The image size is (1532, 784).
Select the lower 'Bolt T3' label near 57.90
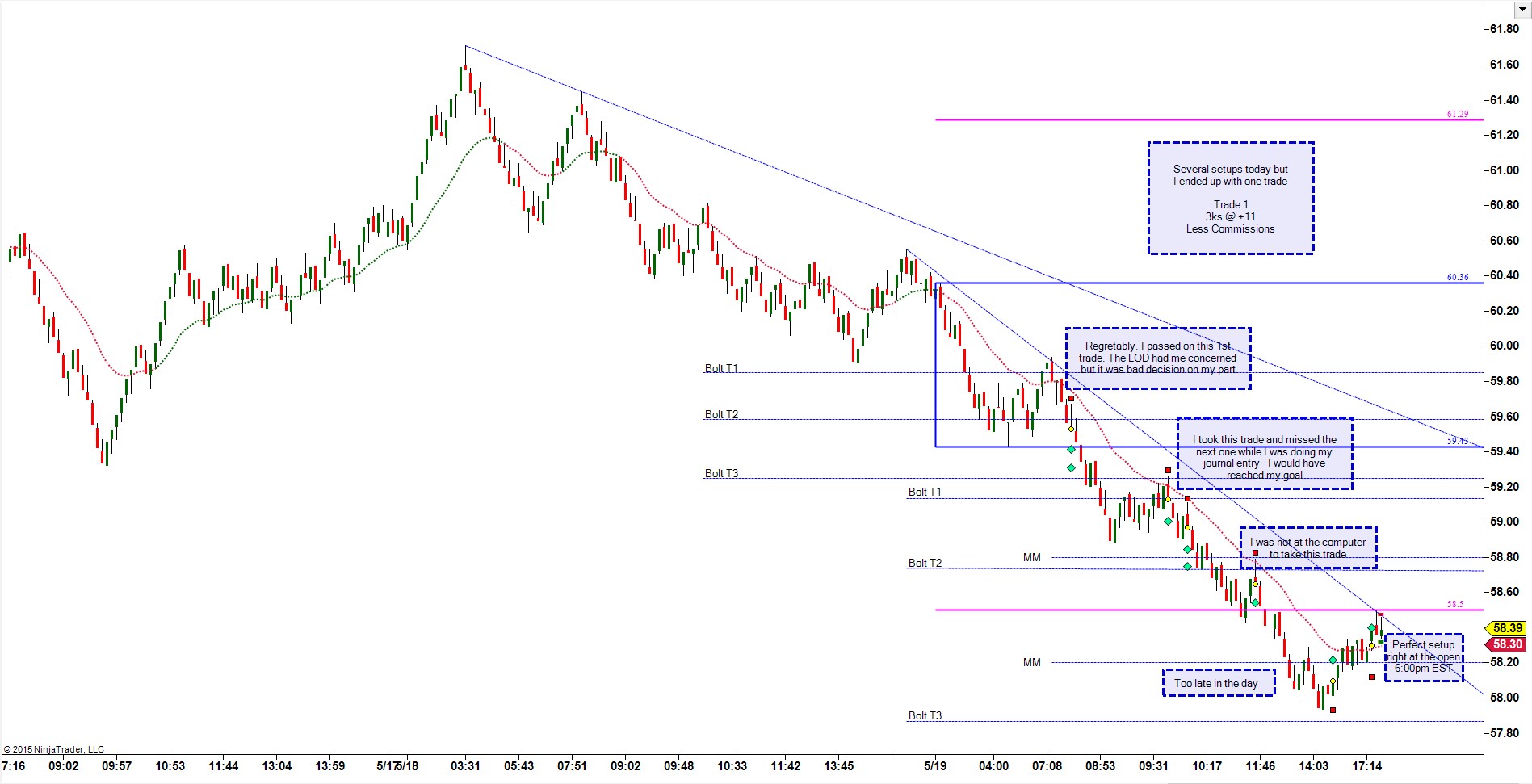[x=925, y=715]
